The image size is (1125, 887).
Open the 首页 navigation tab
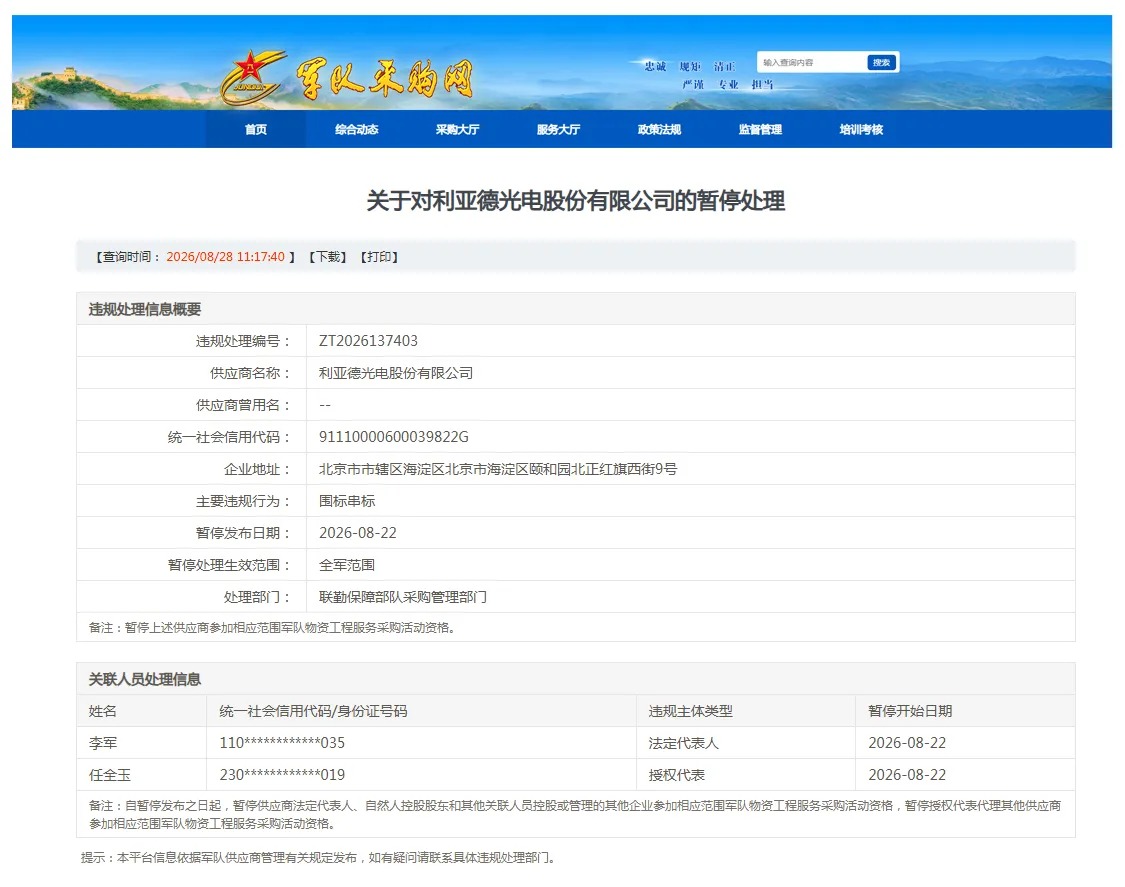point(255,129)
